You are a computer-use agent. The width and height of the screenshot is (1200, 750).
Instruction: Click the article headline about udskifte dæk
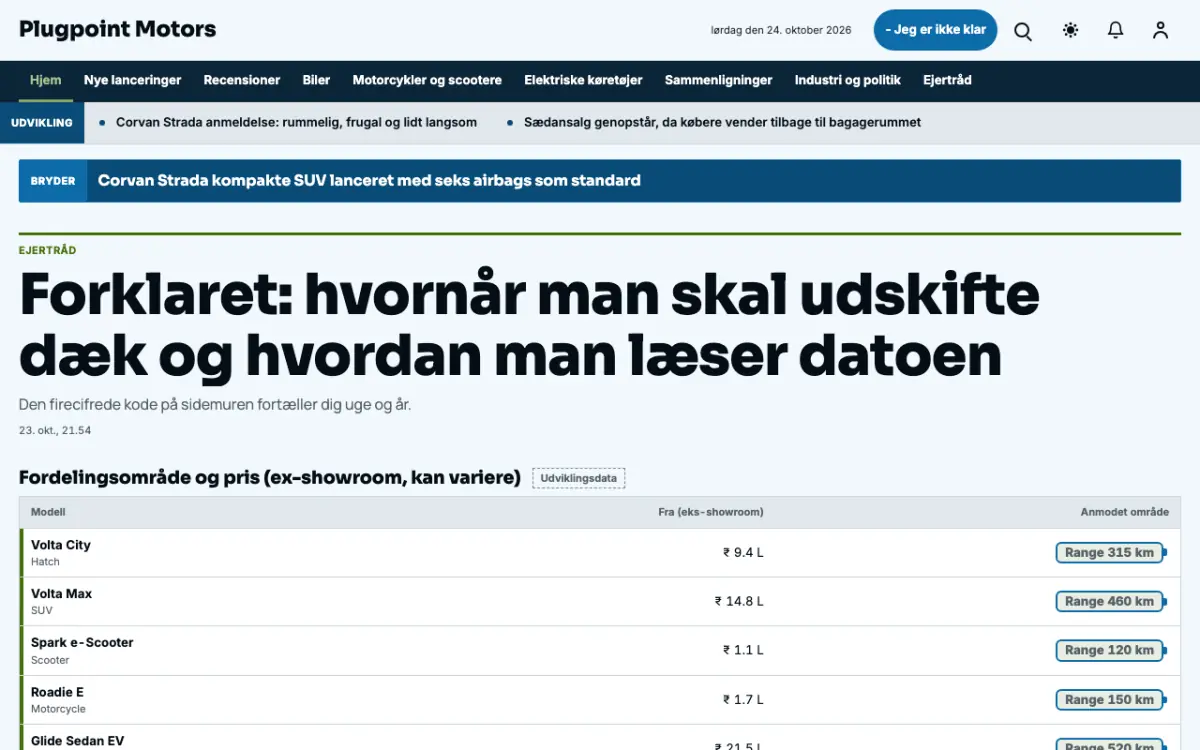click(530, 324)
